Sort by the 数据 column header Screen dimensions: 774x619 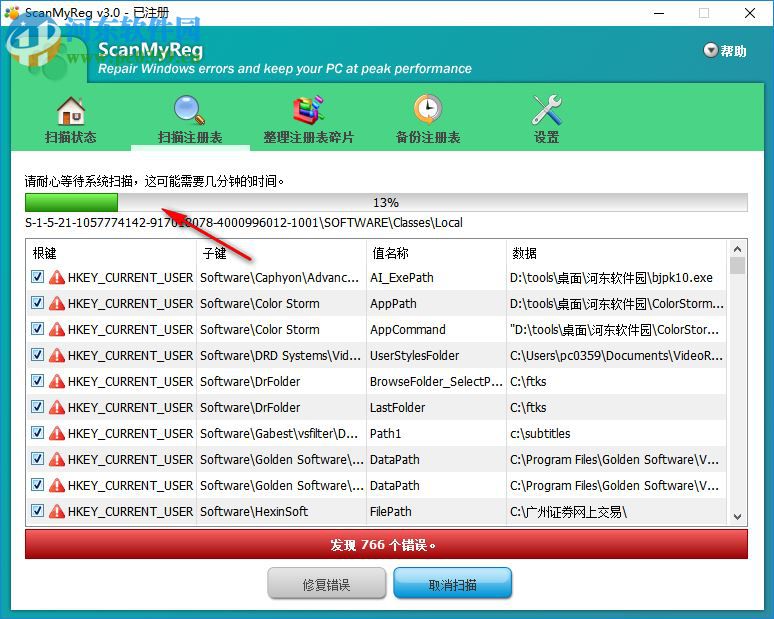617,253
